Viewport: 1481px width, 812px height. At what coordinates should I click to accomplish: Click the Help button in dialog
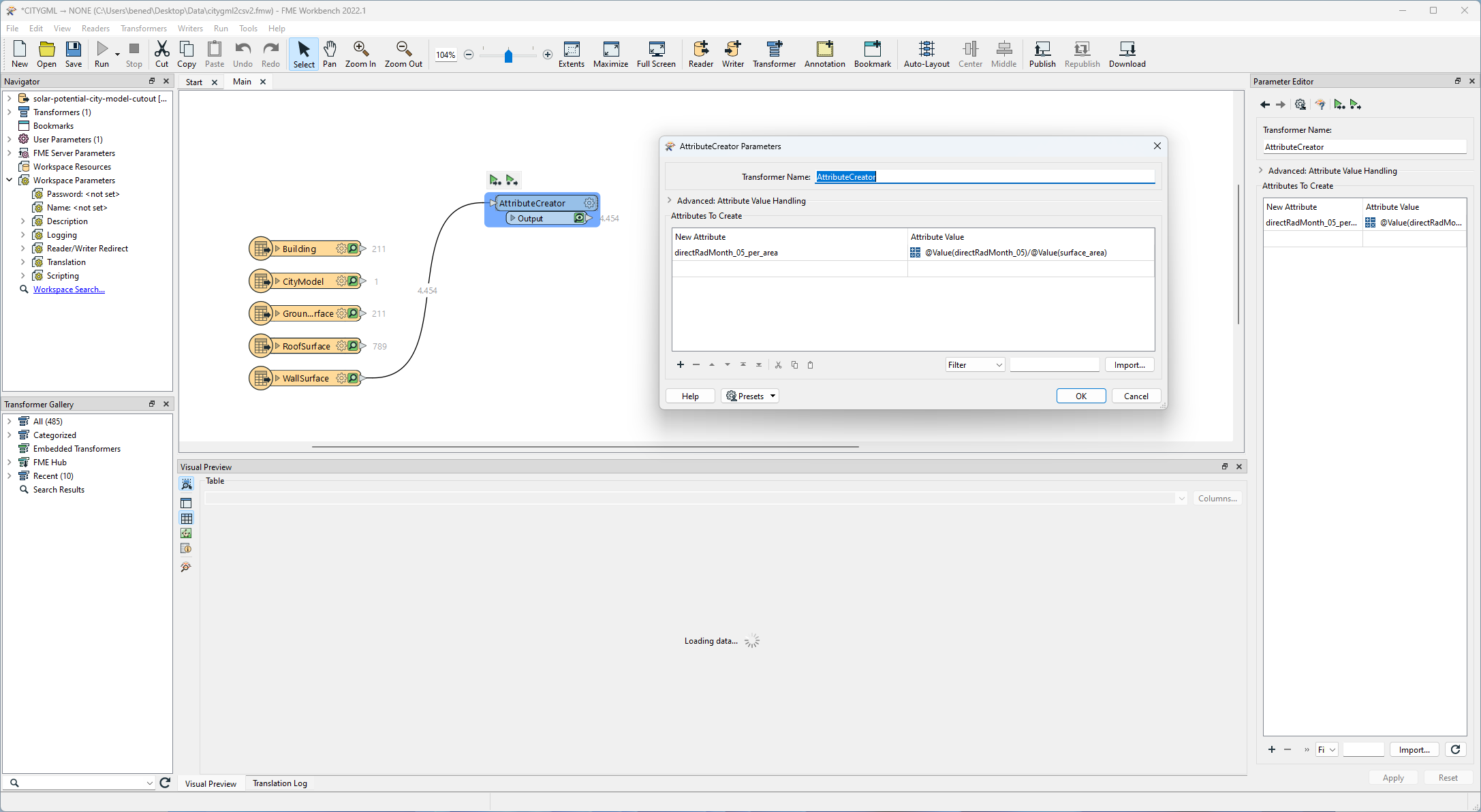tap(690, 396)
